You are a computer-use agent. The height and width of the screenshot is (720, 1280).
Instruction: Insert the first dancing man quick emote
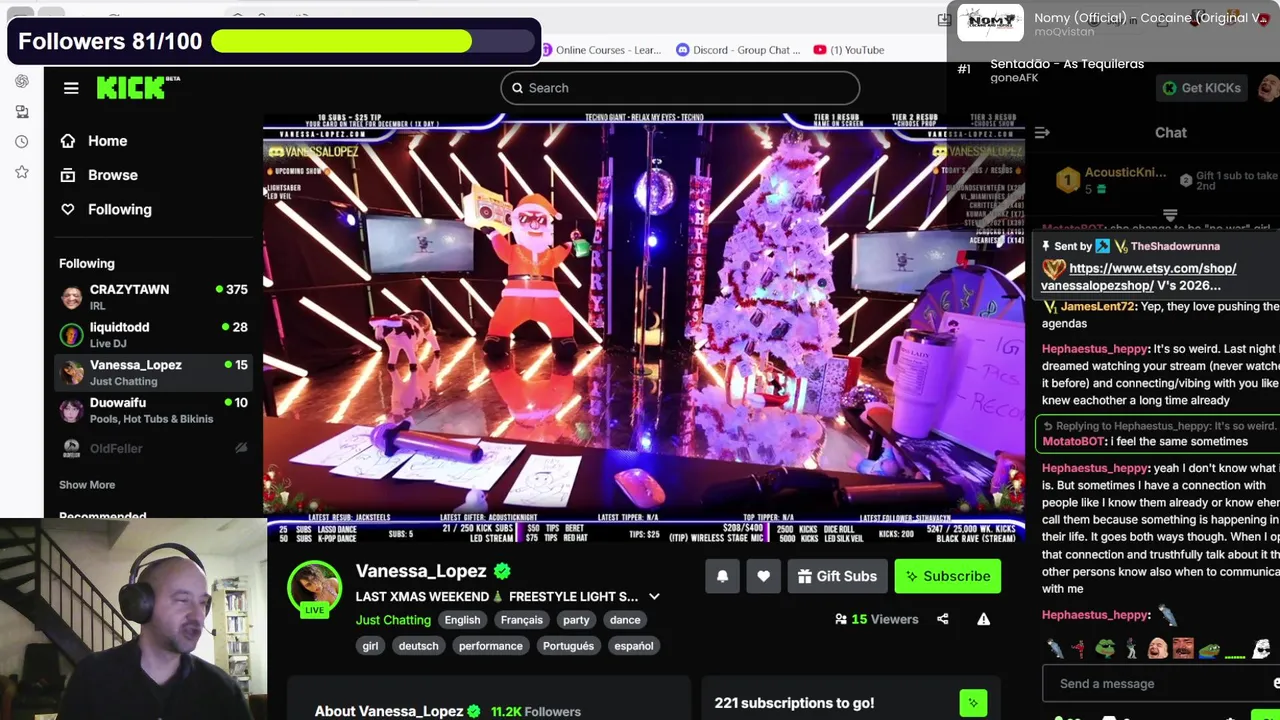click(1055, 648)
